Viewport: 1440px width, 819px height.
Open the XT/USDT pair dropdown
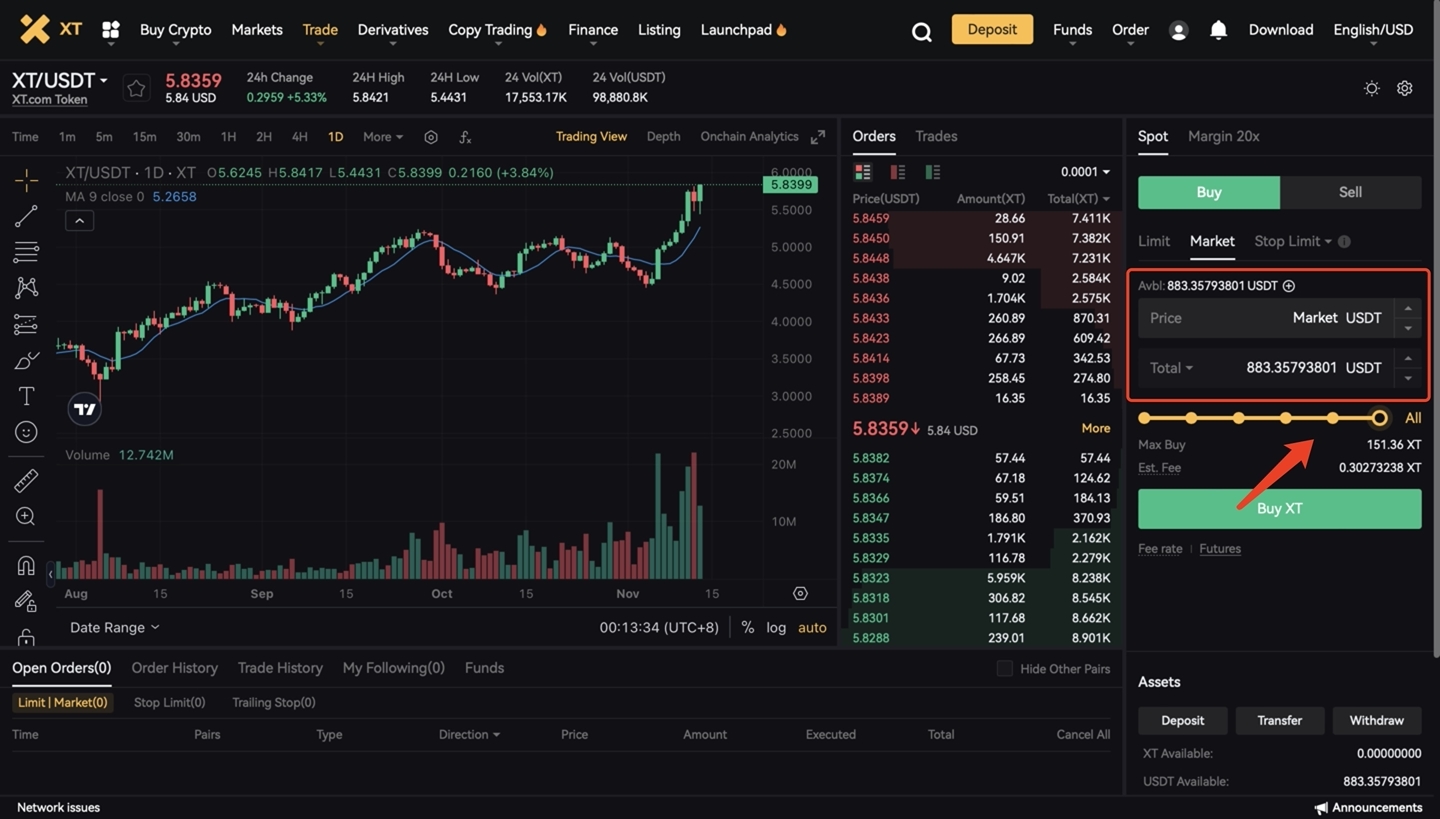[x=60, y=80]
